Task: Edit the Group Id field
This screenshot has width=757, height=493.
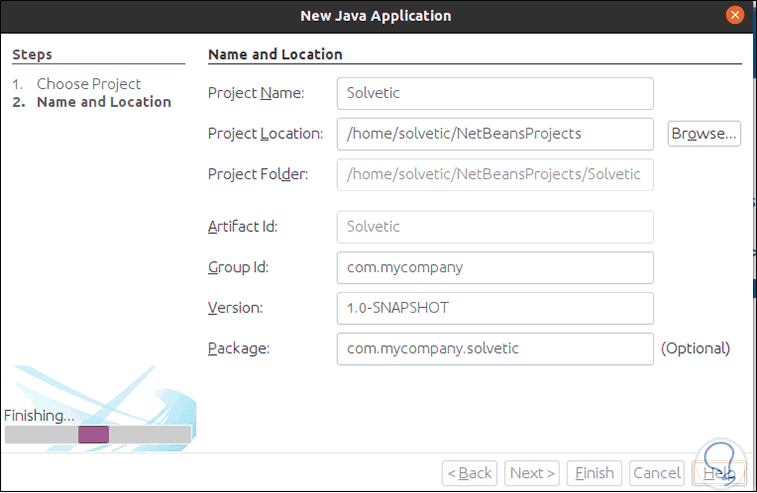Action: 495,268
